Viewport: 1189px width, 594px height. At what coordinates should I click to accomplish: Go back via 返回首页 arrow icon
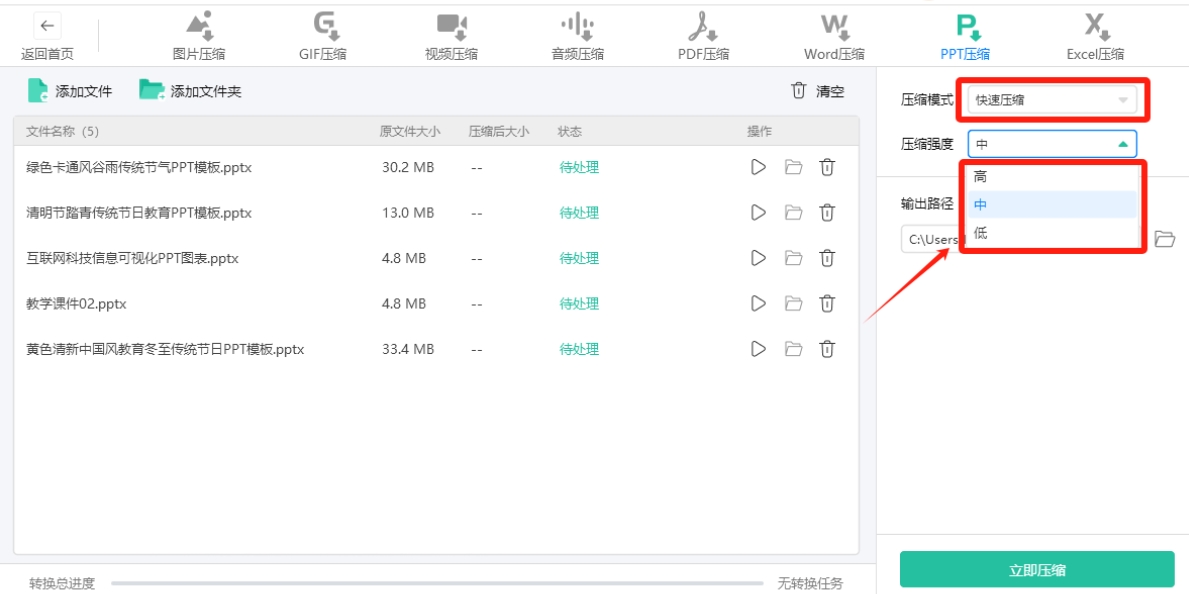[47, 26]
